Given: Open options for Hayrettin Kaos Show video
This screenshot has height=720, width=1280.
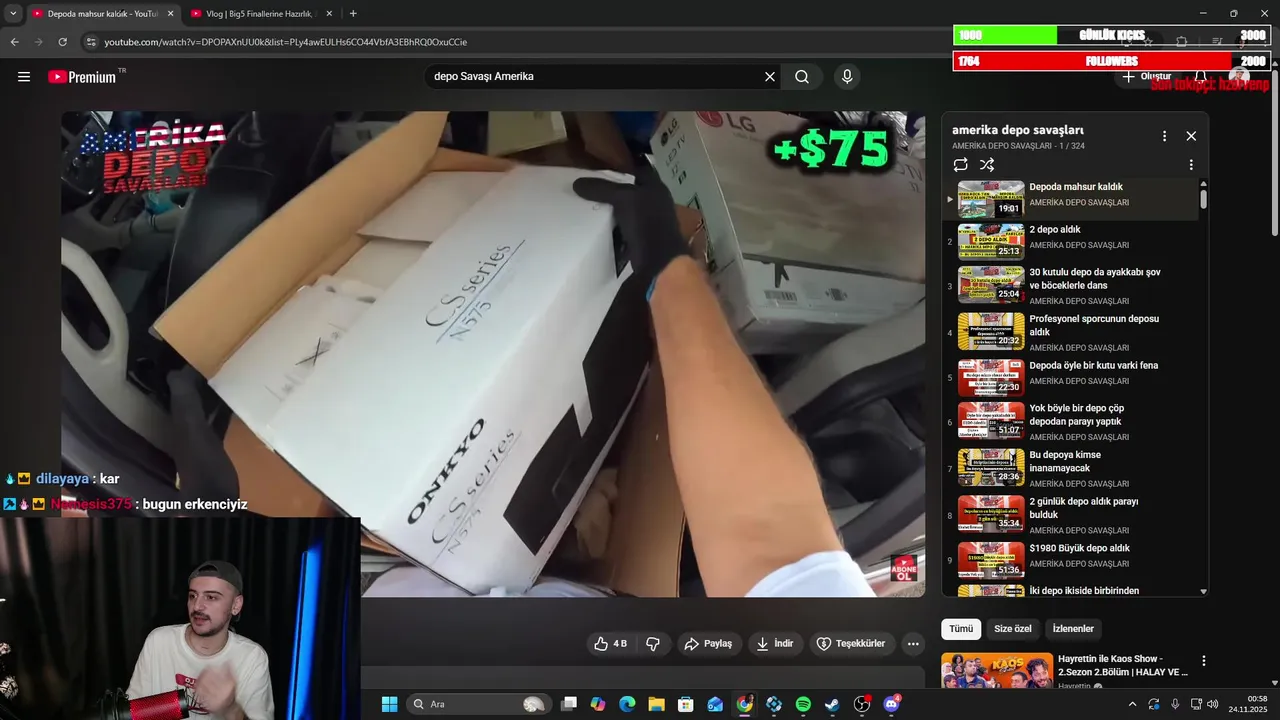Looking at the screenshot, I should [x=1204, y=661].
